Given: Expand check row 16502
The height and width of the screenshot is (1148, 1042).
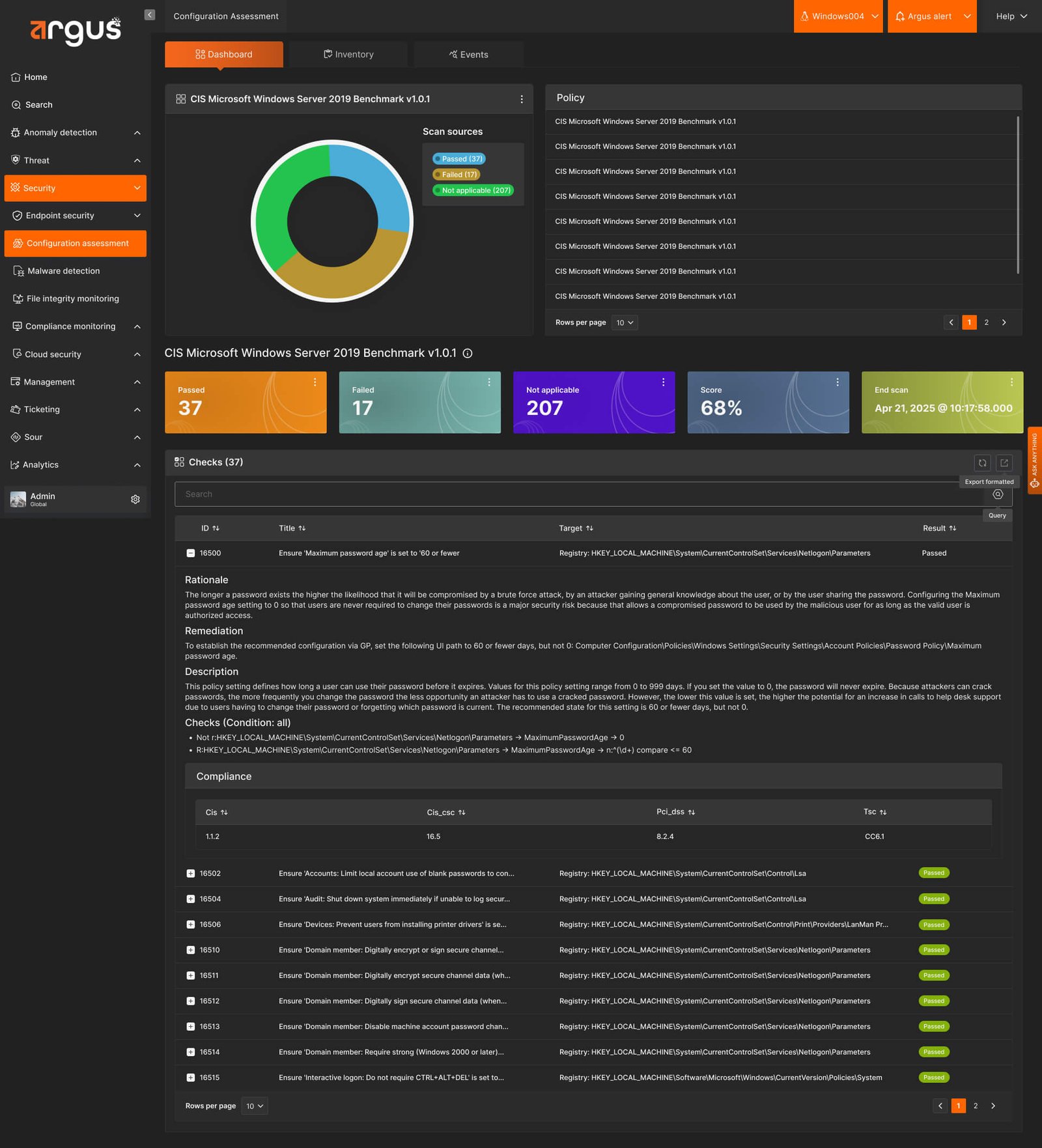Looking at the screenshot, I should pyautogui.click(x=191, y=873).
